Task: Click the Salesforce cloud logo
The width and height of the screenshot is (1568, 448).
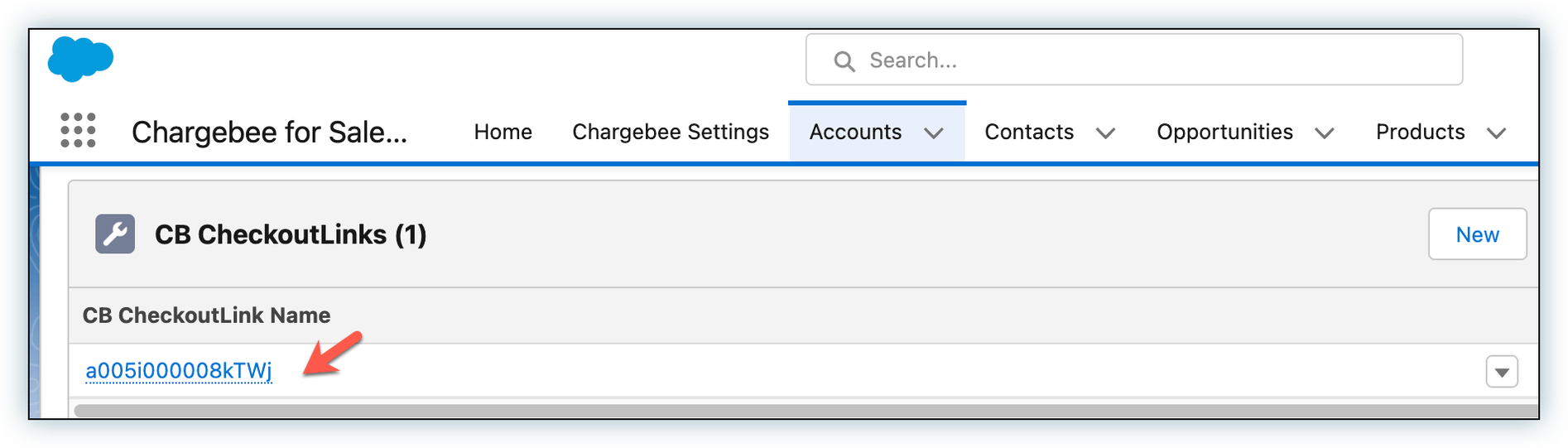Action: [80, 59]
